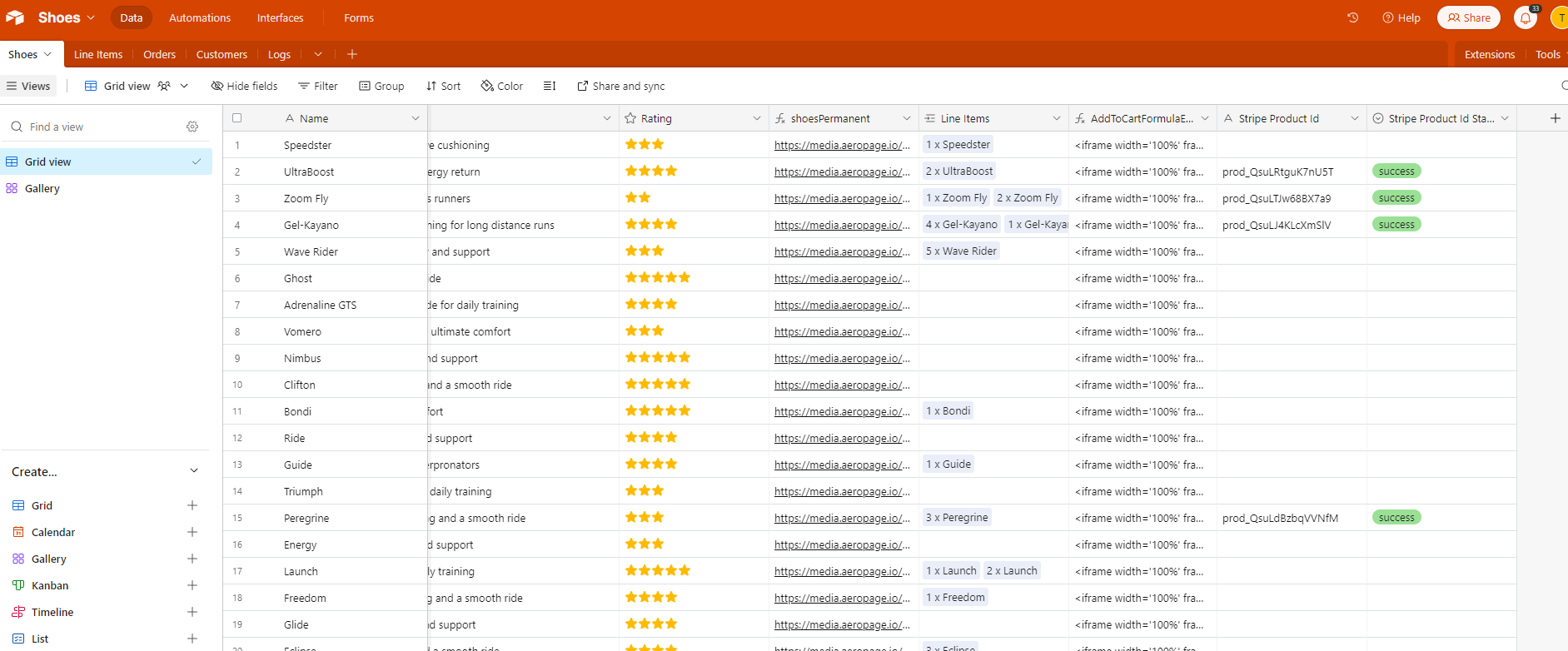Open the Orders table tab

tap(159, 54)
